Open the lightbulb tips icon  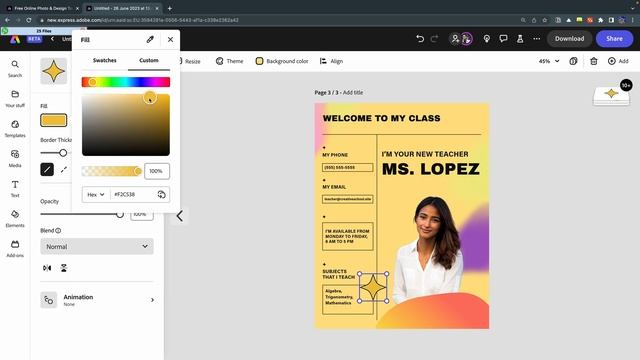(487, 39)
